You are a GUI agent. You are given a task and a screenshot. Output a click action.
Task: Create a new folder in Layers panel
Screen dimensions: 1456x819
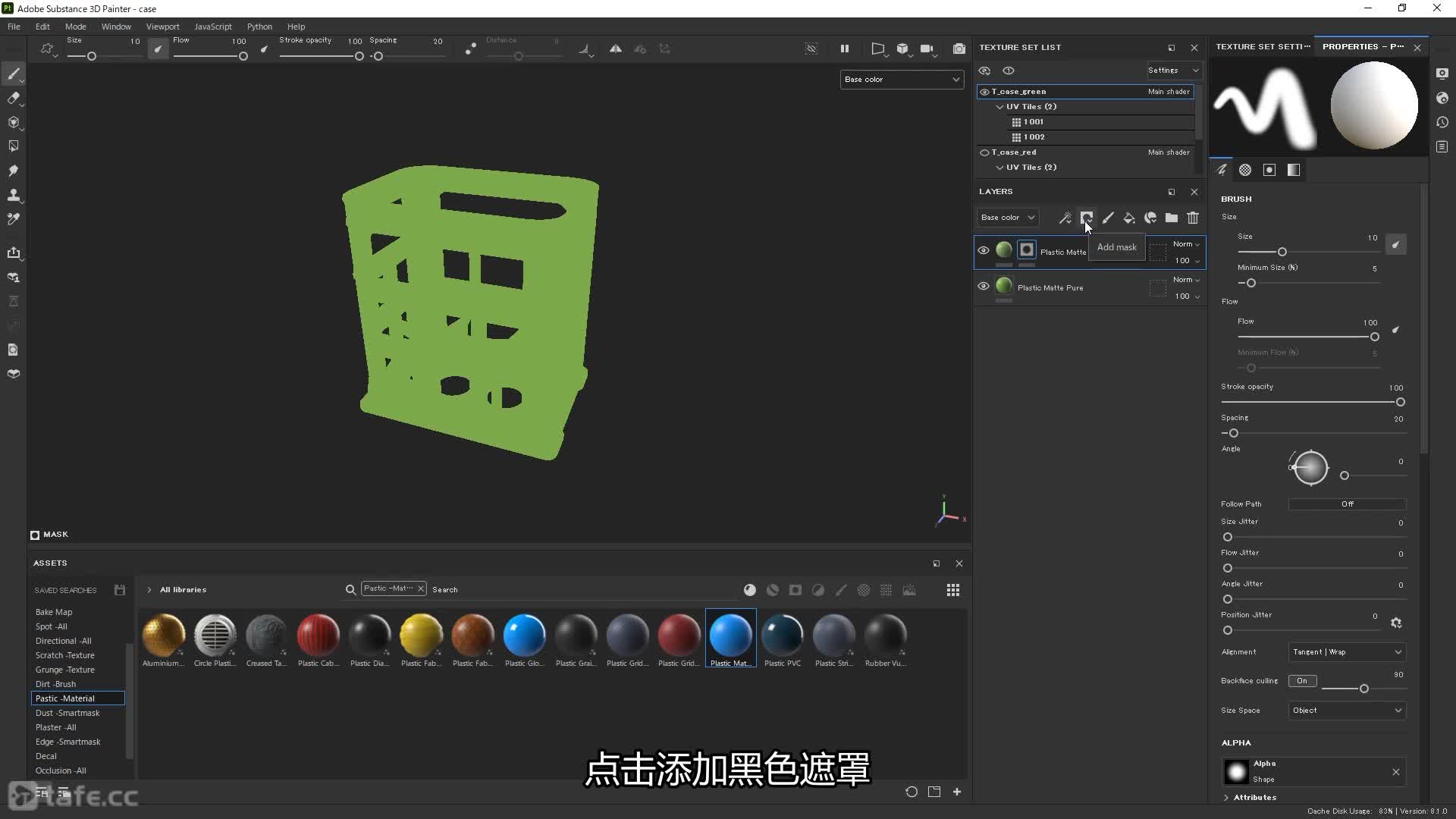click(1172, 218)
